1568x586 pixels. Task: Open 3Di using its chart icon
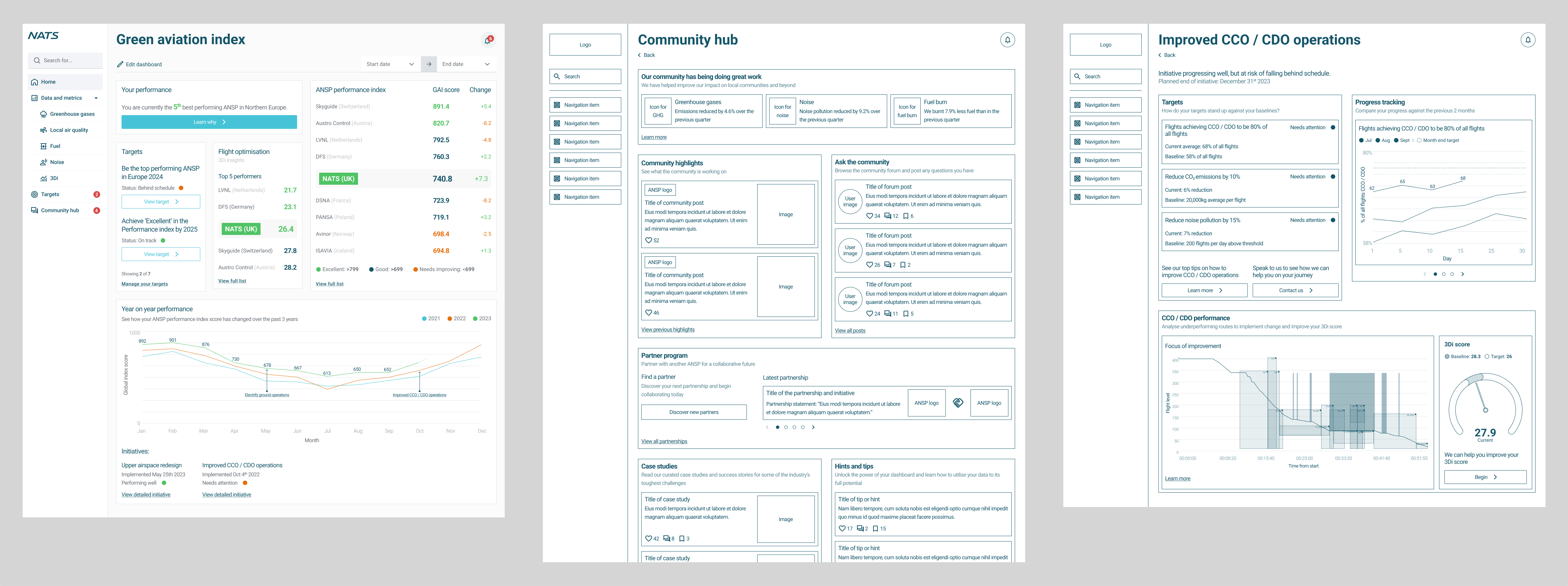(x=43, y=178)
